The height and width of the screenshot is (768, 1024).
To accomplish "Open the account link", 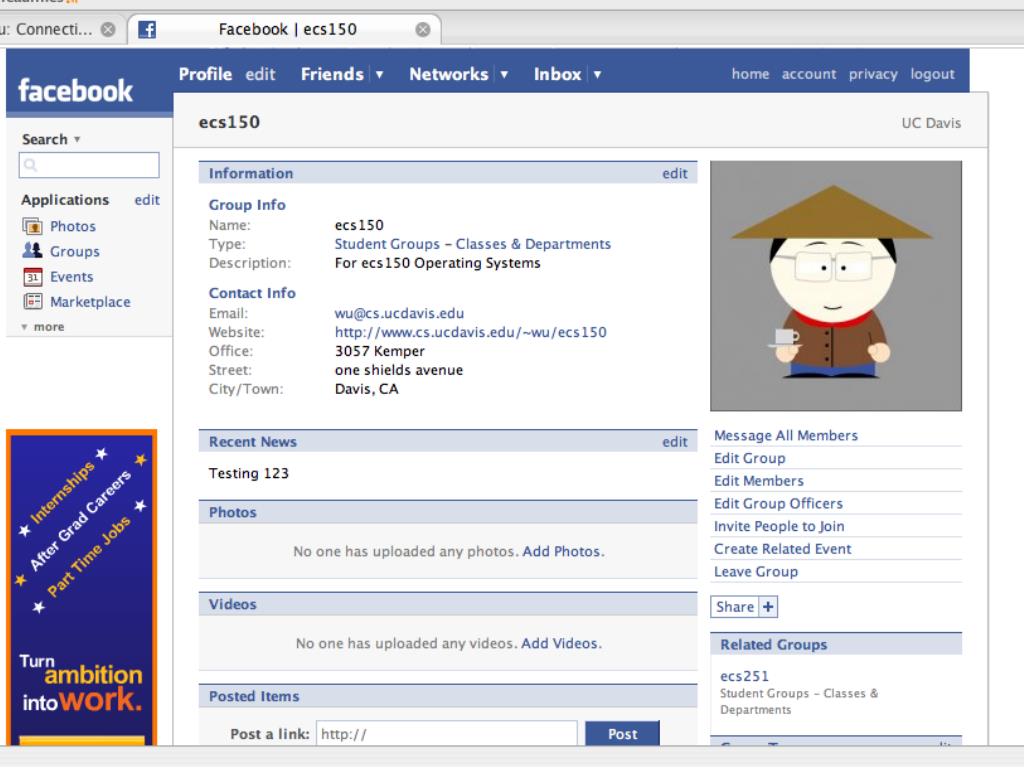I will point(808,74).
